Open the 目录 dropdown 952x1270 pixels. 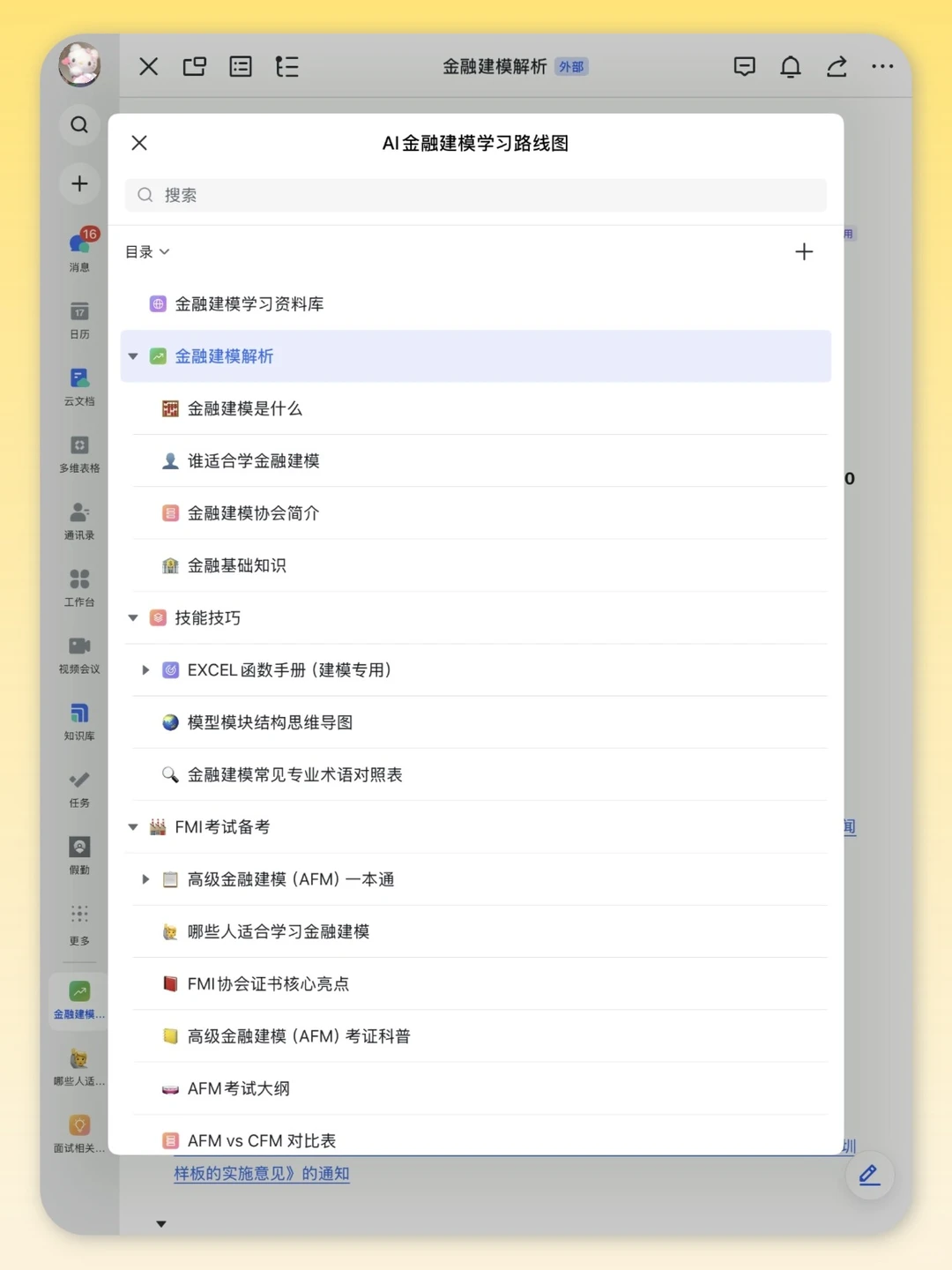coord(147,252)
